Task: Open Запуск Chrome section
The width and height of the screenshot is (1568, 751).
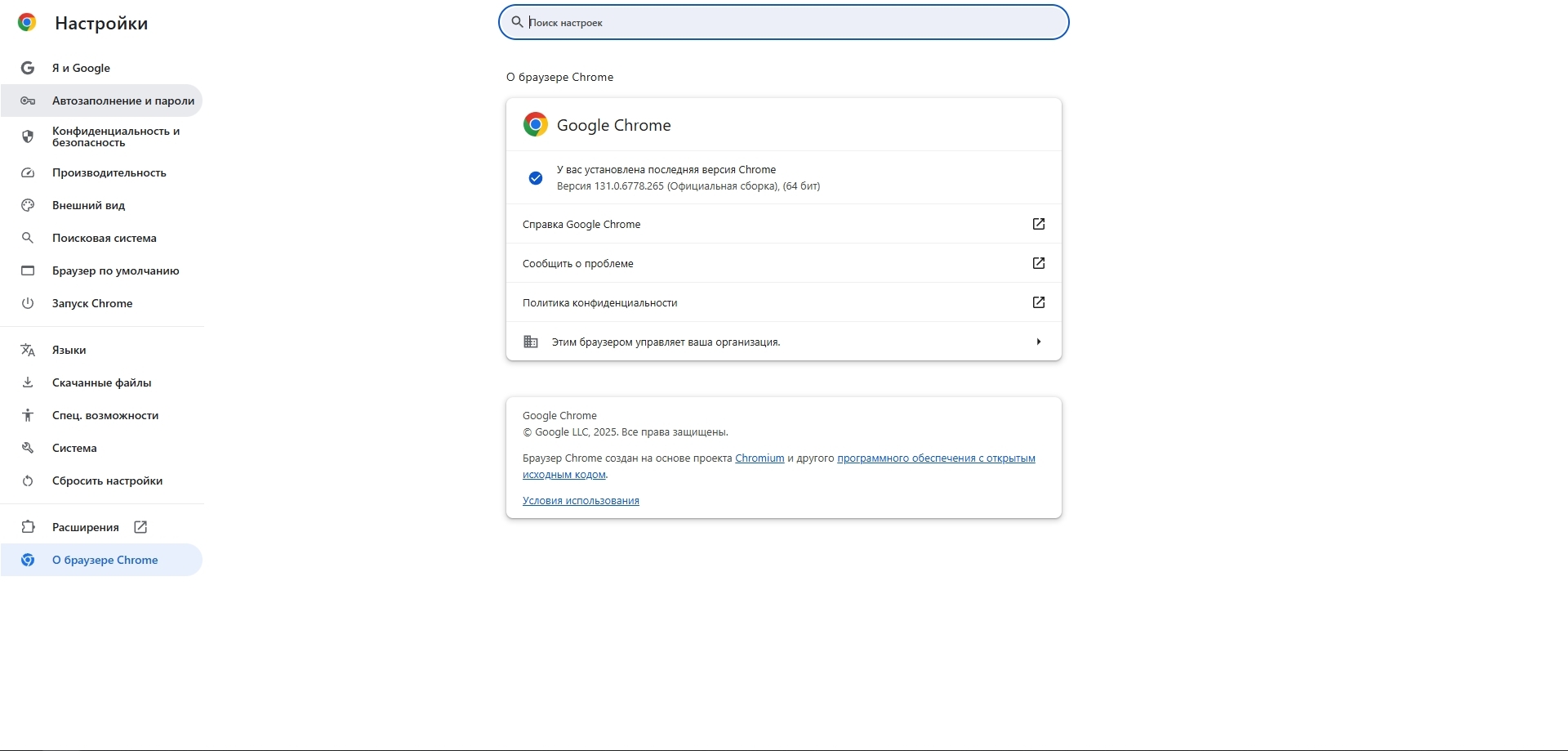Action: (102, 303)
